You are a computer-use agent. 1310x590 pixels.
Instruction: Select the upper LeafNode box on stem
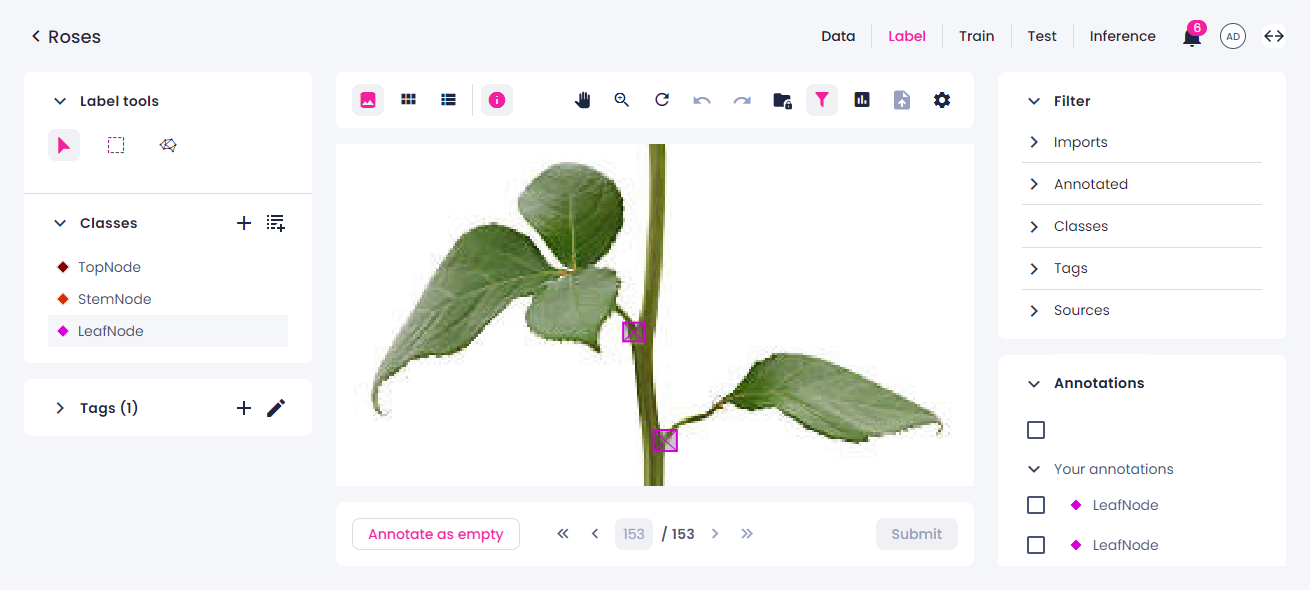(x=634, y=332)
